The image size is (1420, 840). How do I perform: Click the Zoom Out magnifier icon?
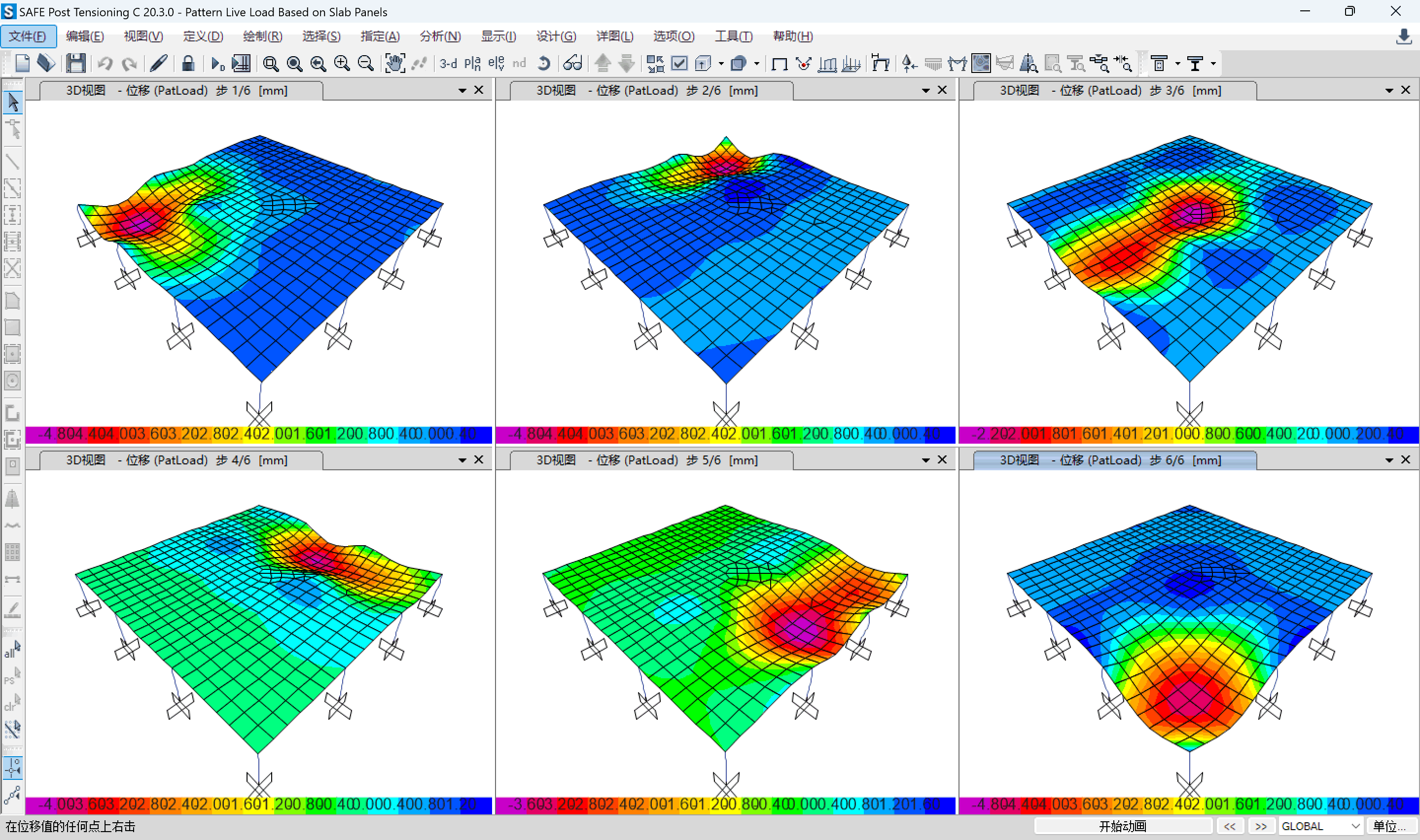[366, 64]
